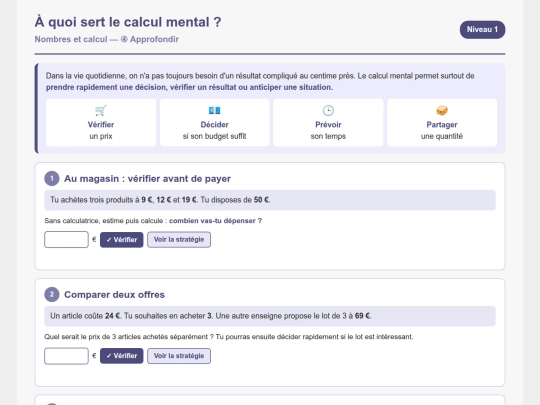Image resolution: width=540 pixels, height=405 pixels.
Task: Click the bold text prendre rapidement une décision
Action: click(x=189, y=87)
